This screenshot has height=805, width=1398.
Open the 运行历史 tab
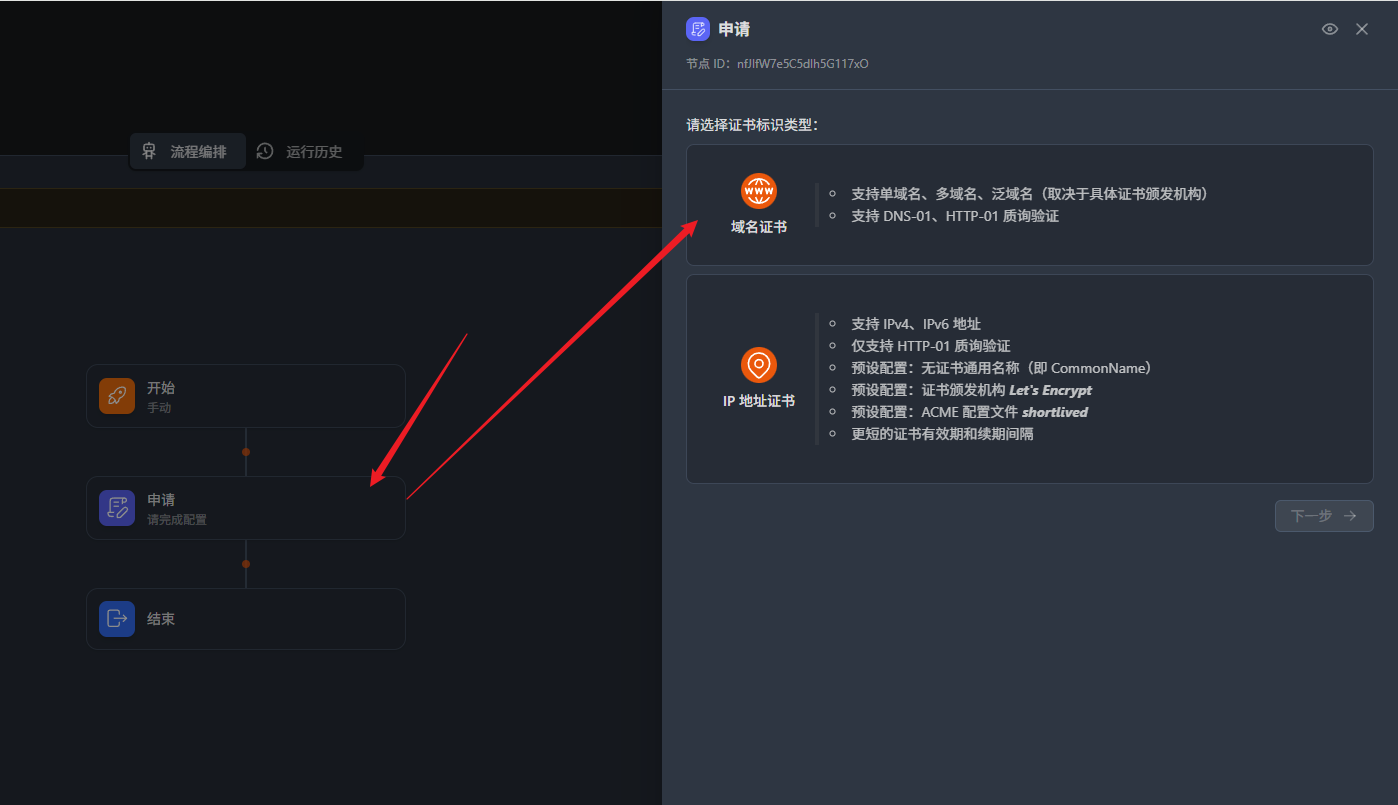point(314,152)
